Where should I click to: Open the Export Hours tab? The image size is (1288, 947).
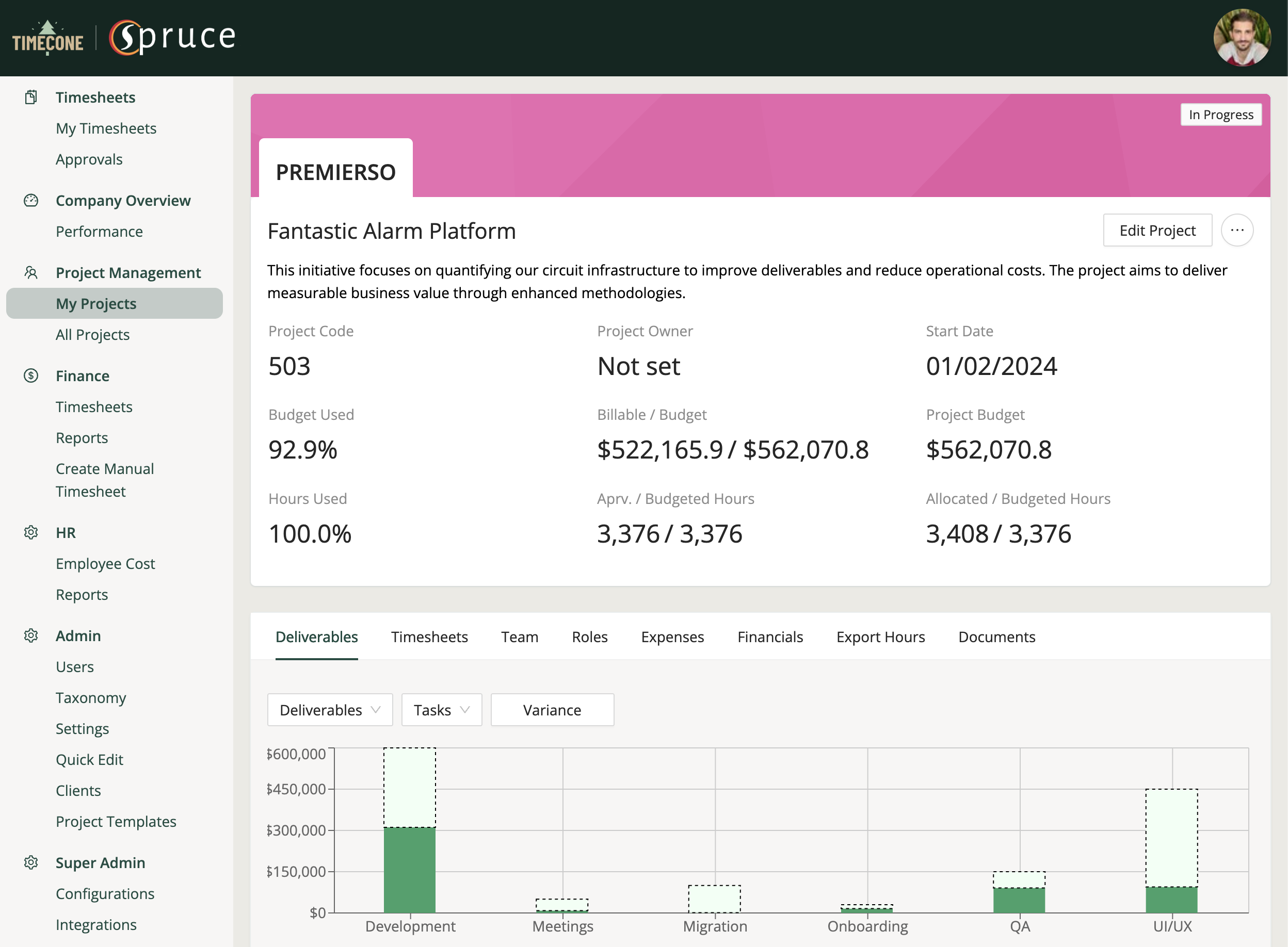click(x=880, y=636)
